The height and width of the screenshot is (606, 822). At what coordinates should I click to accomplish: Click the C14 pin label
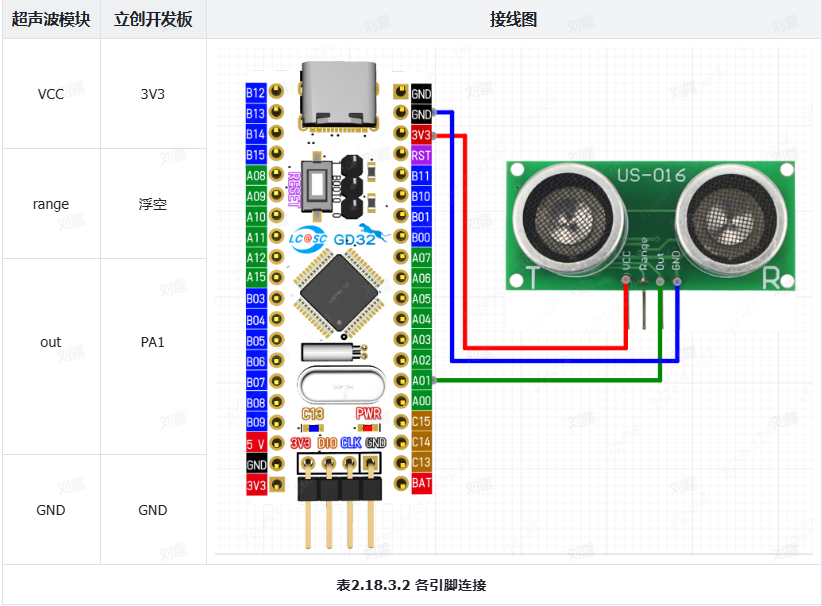click(421, 442)
